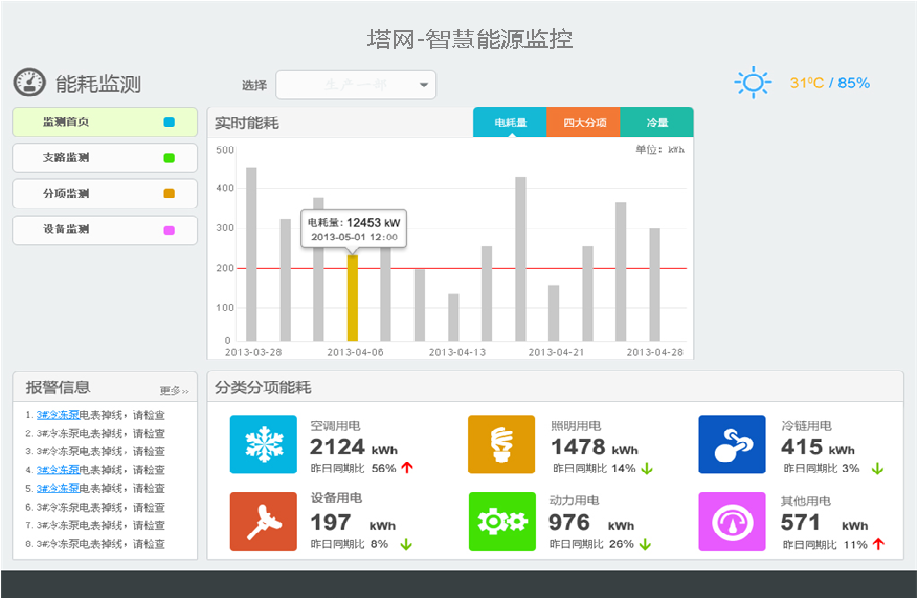Click the 更多 link in 报警信息
918x600 pixels.
pyautogui.click(x=174, y=391)
